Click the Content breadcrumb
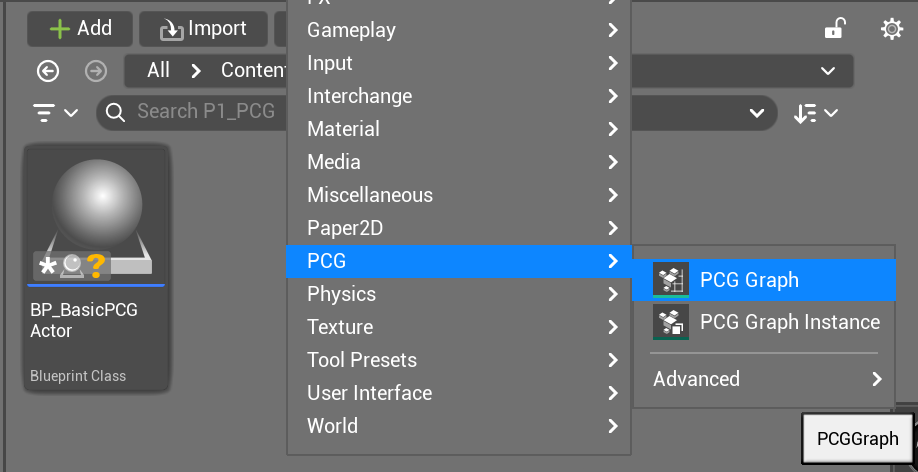The width and height of the screenshot is (918, 472). 253,71
